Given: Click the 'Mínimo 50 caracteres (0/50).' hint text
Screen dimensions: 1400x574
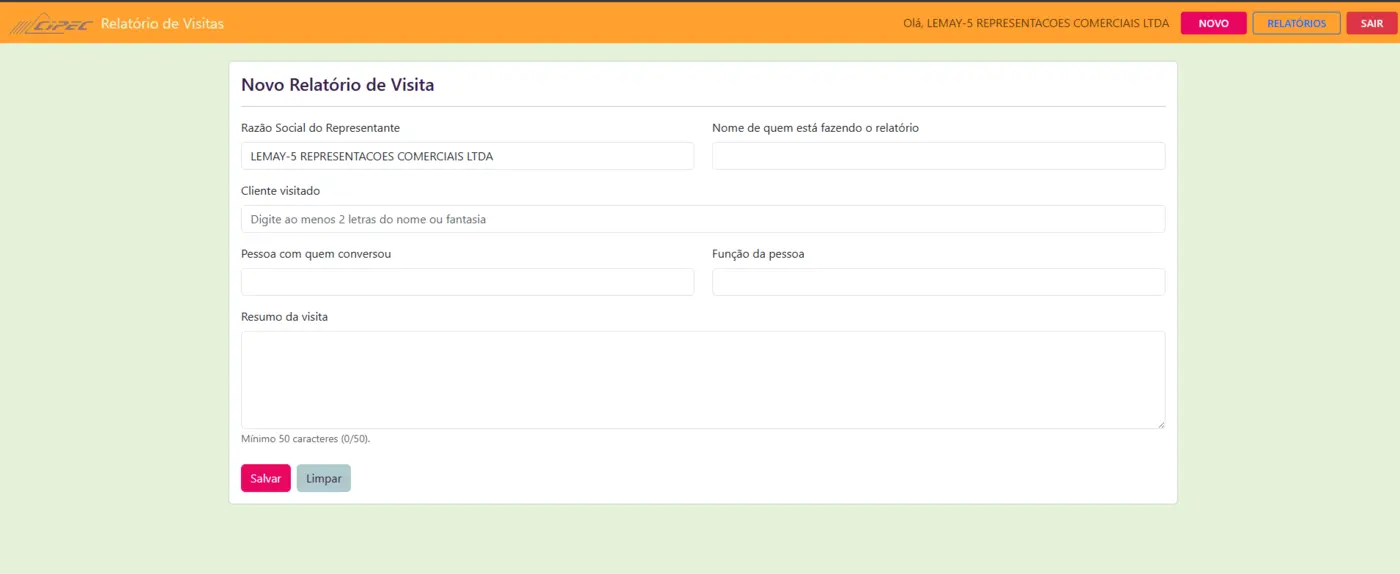Looking at the screenshot, I should tap(306, 439).
